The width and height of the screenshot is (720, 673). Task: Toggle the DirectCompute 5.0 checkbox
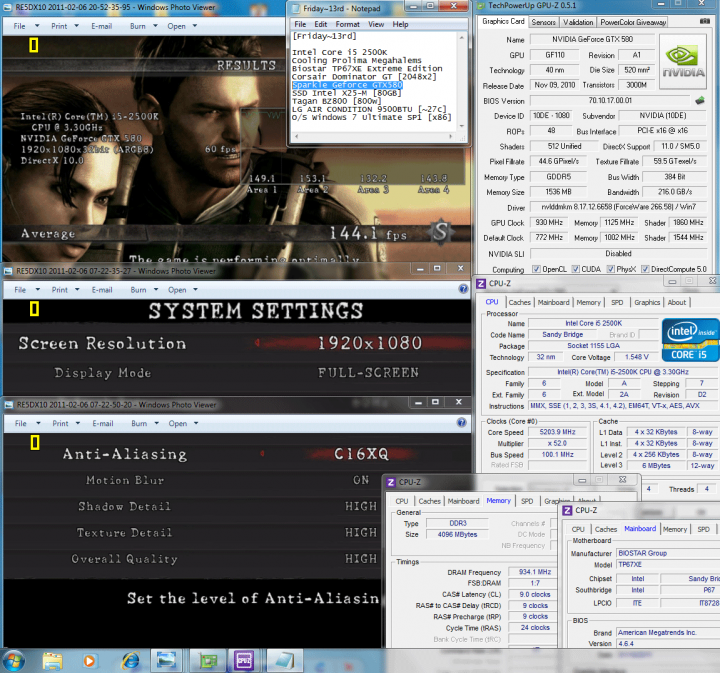click(645, 269)
